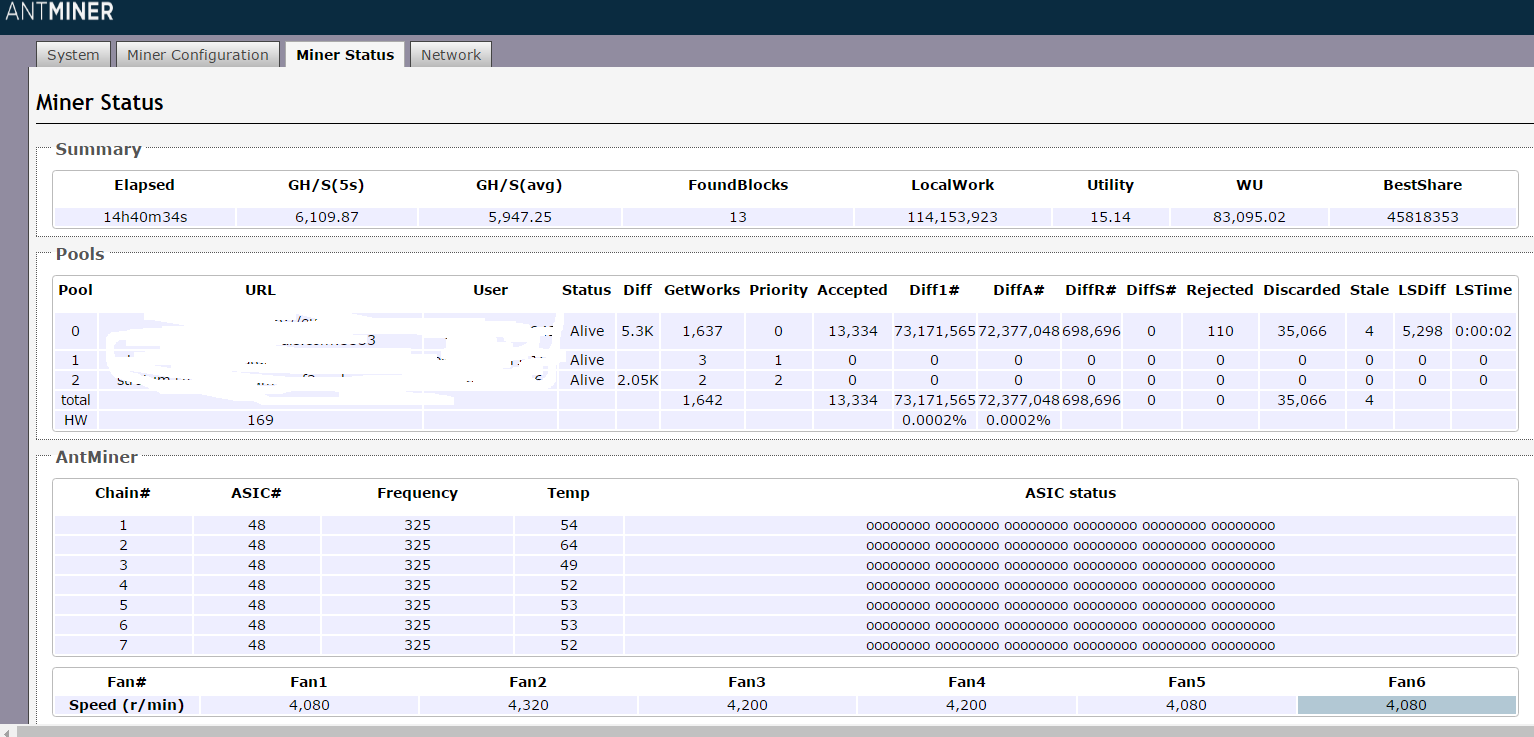
Task: Select the Miner Status tab
Action: (345, 55)
